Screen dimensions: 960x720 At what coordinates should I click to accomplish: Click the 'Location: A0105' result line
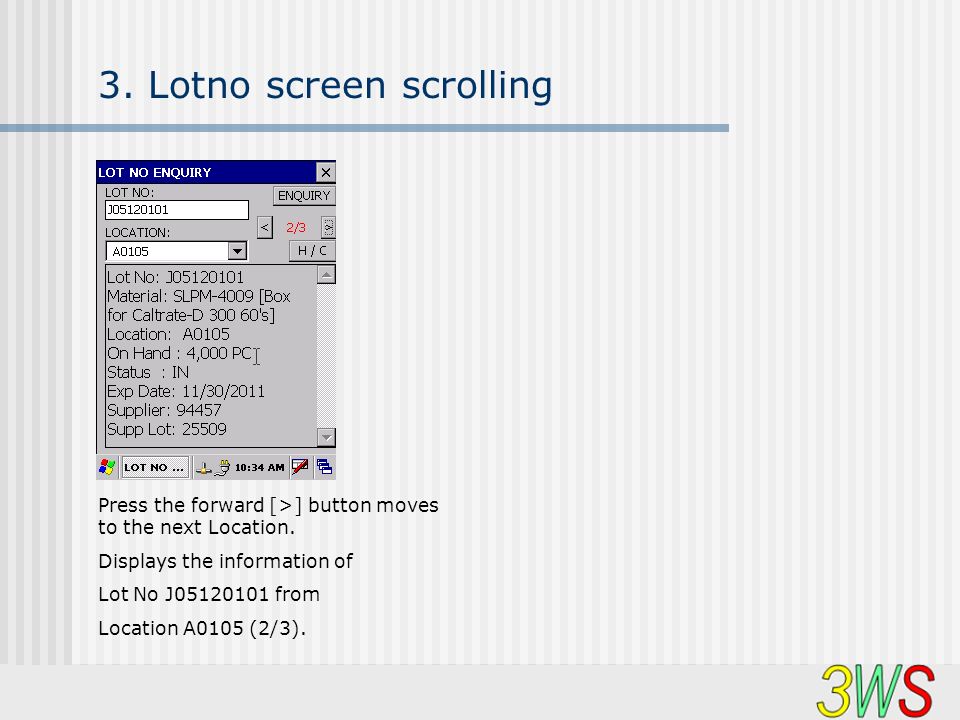click(168, 334)
